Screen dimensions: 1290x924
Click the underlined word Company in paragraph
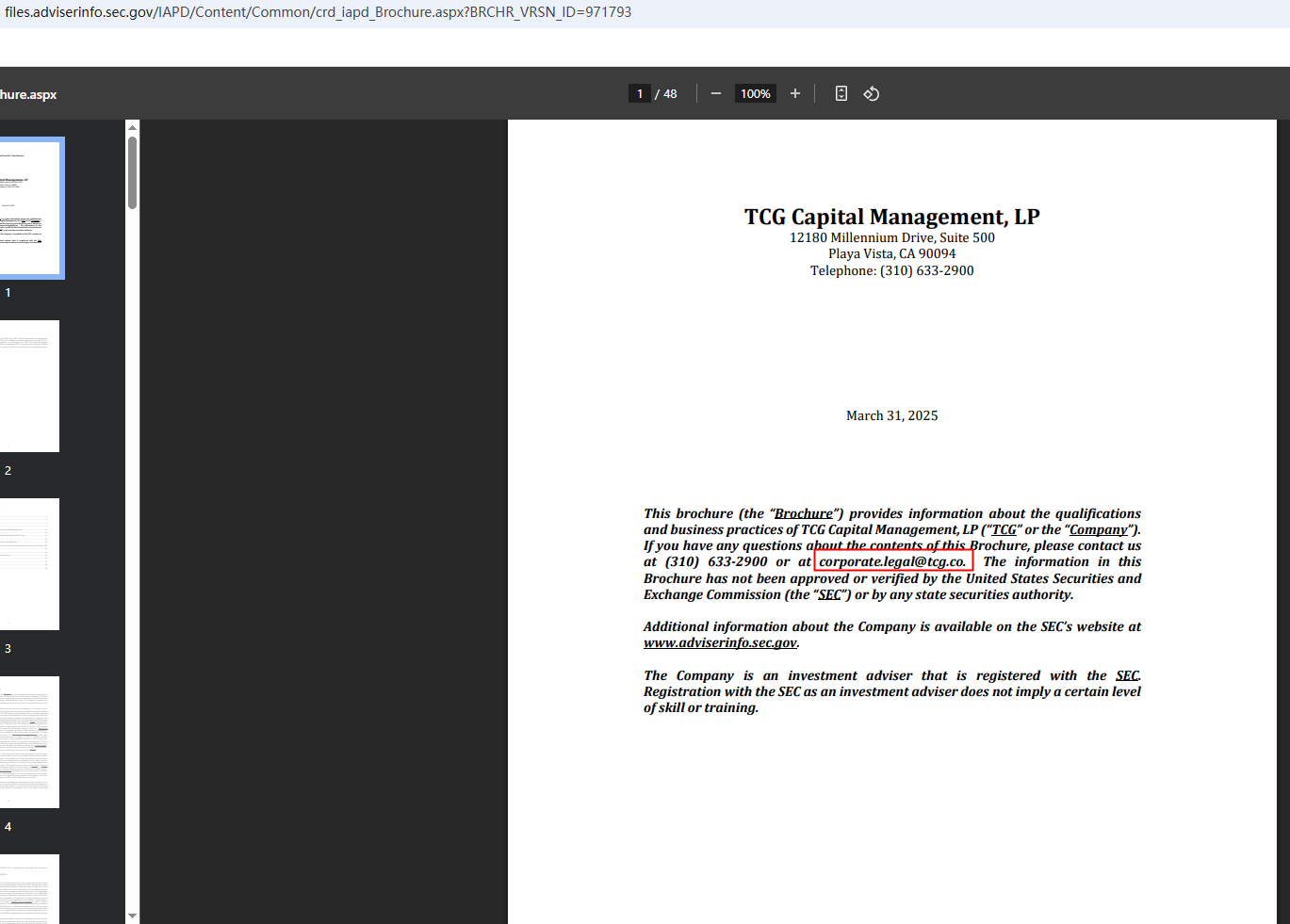point(1098,529)
